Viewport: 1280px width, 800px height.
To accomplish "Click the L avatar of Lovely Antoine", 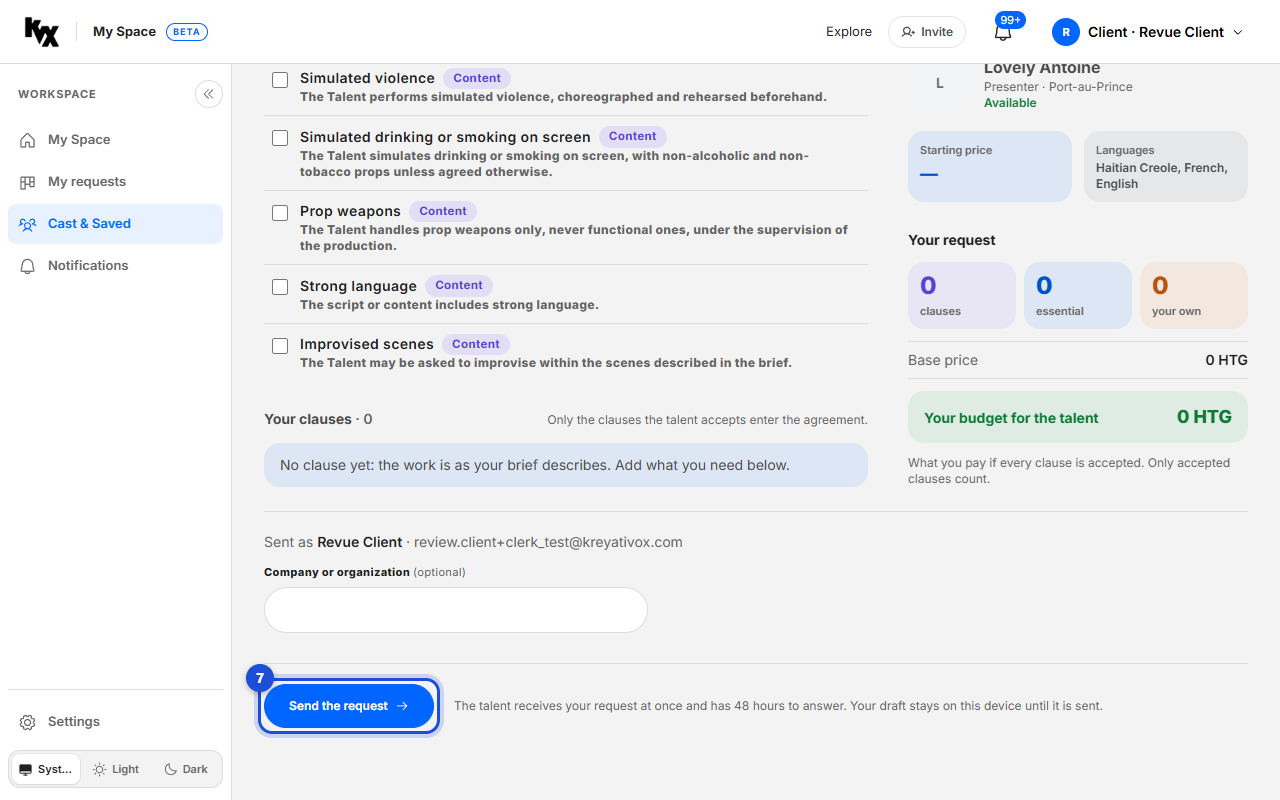I will (939, 83).
